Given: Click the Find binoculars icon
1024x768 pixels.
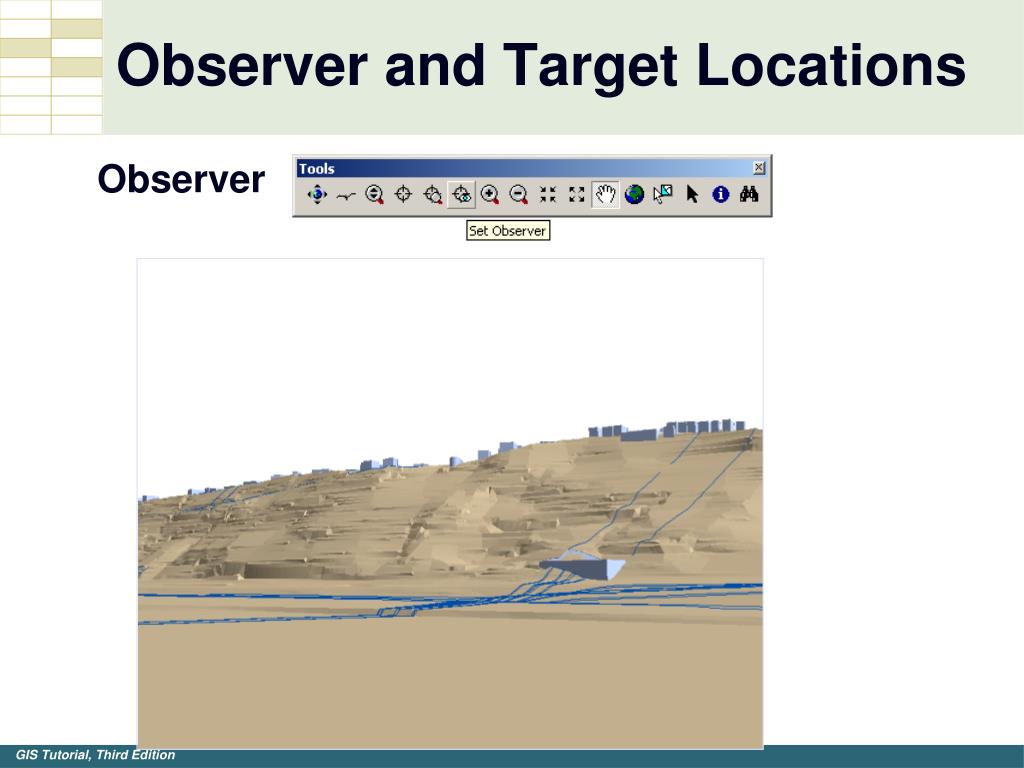Looking at the screenshot, I should click(749, 194).
